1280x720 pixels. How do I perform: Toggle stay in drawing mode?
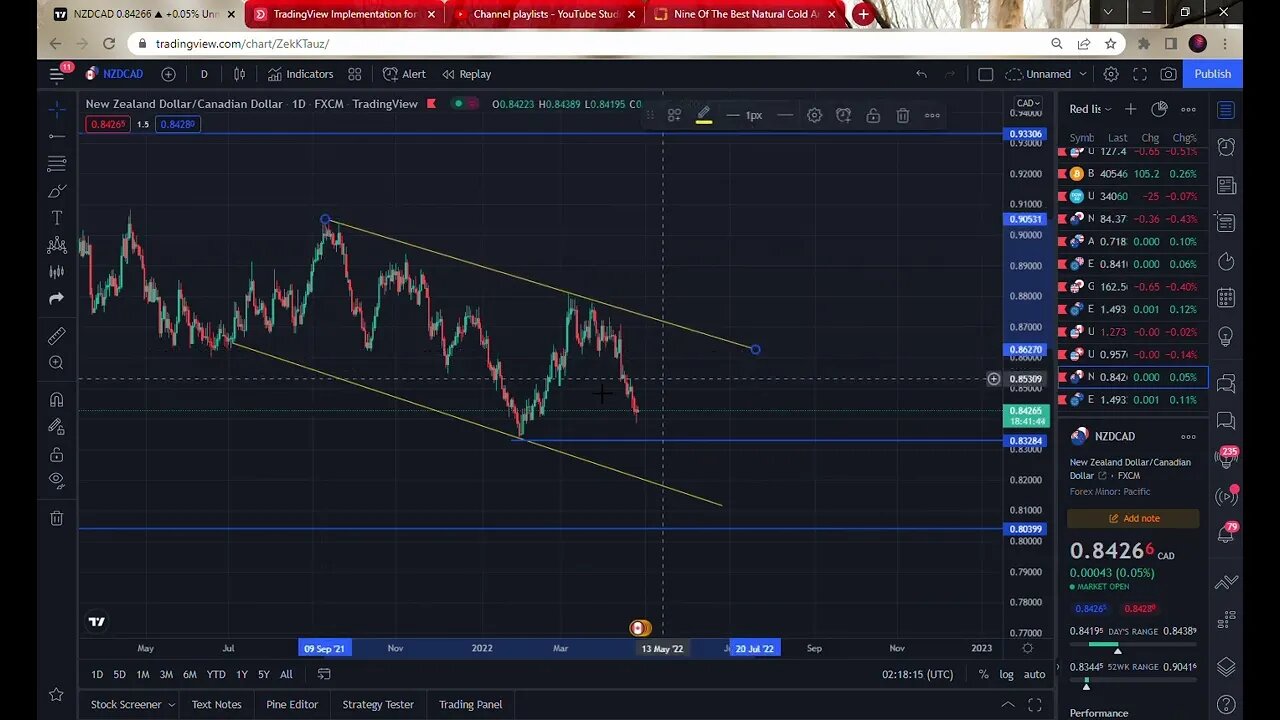tap(57, 427)
